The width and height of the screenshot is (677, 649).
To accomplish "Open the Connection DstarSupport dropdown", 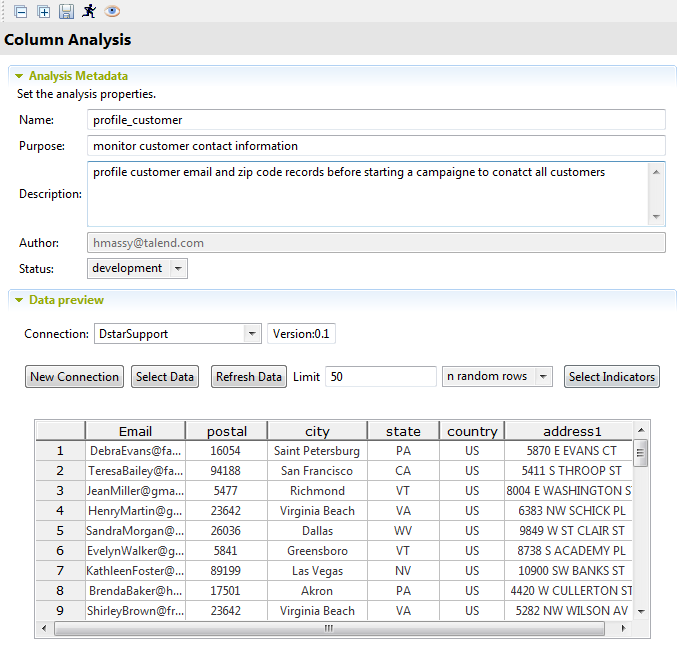I will [x=251, y=334].
